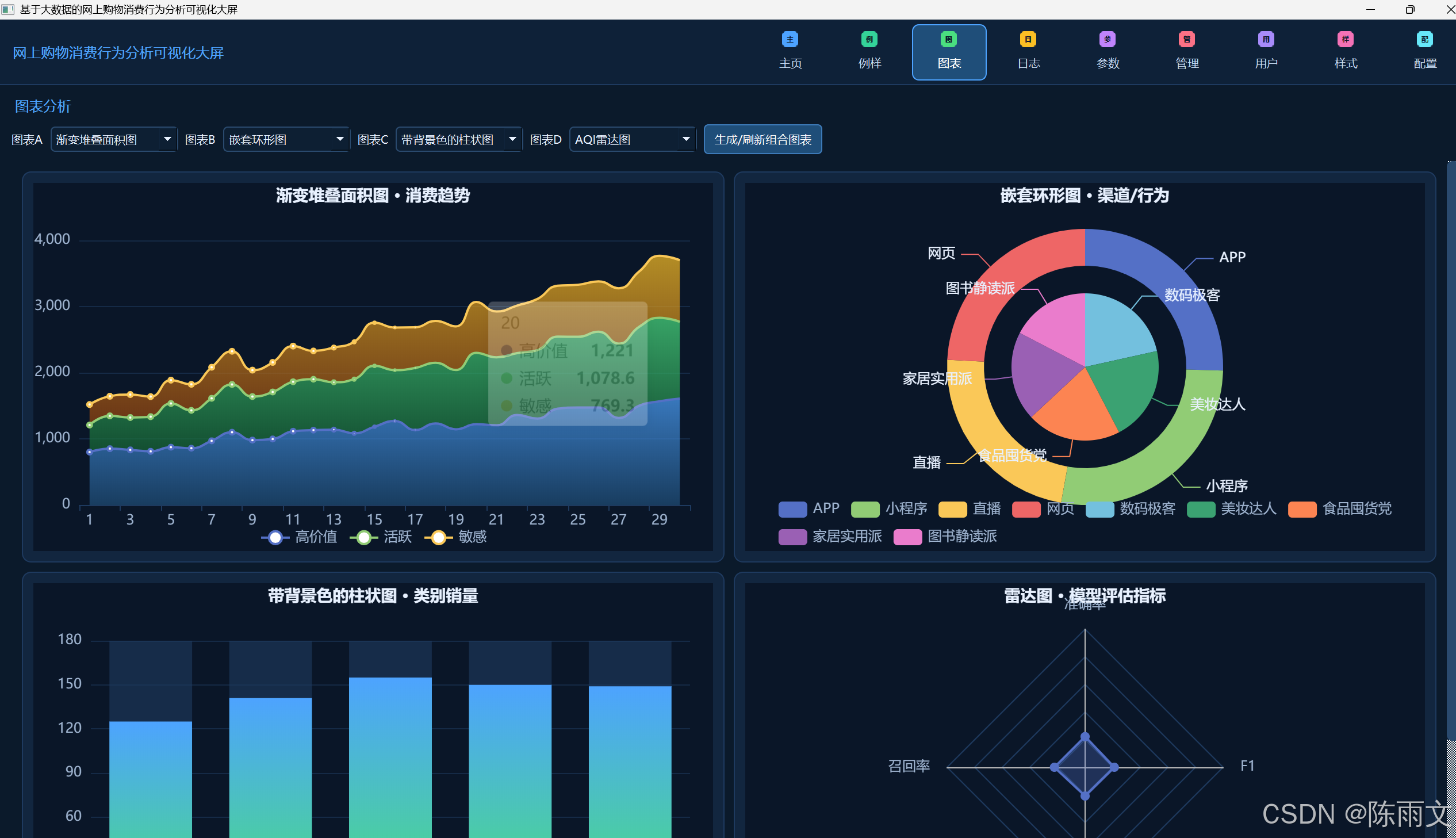Click the cyan 配置 config icon
The width and height of the screenshot is (1456, 838).
click(x=1425, y=39)
